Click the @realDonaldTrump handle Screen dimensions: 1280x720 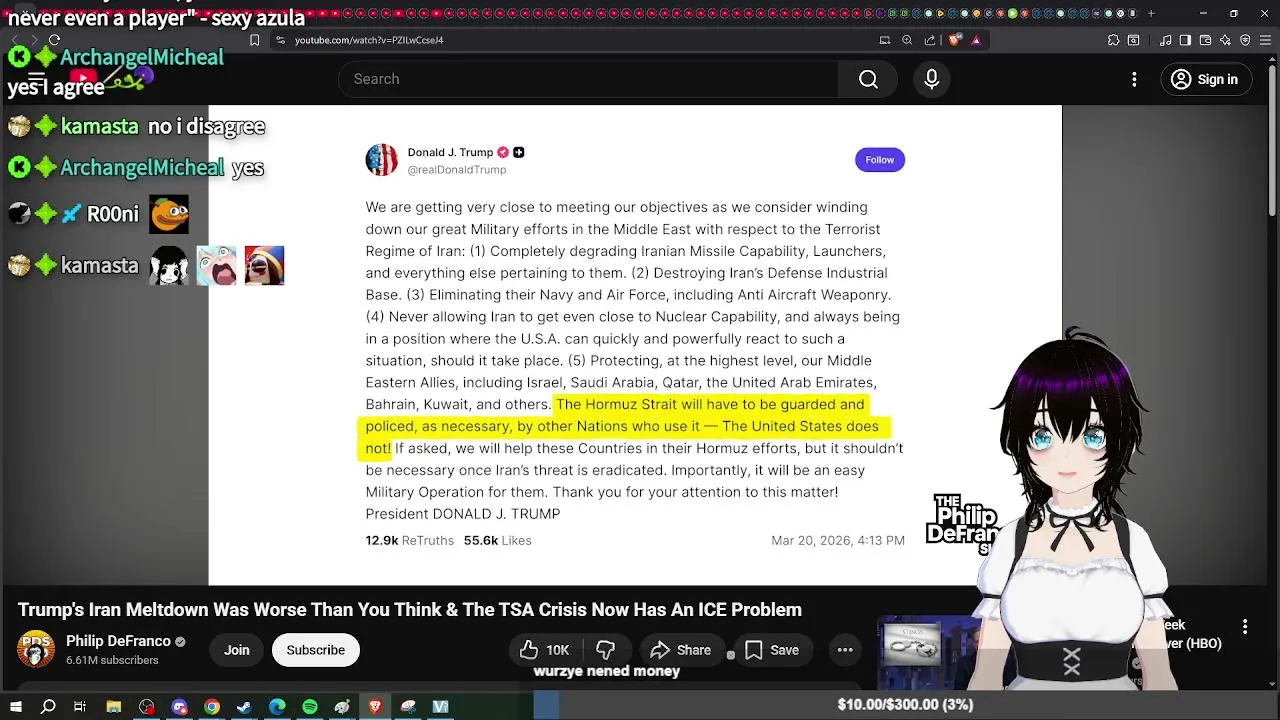pos(457,170)
